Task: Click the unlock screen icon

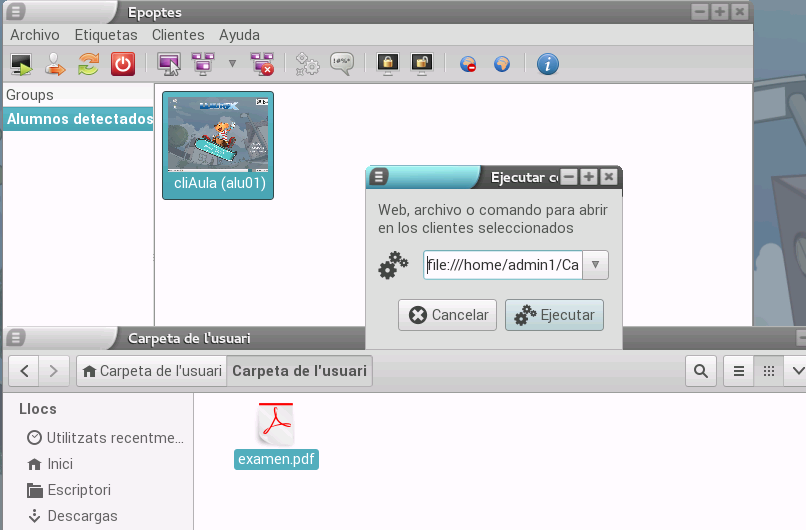Action: (421, 64)
